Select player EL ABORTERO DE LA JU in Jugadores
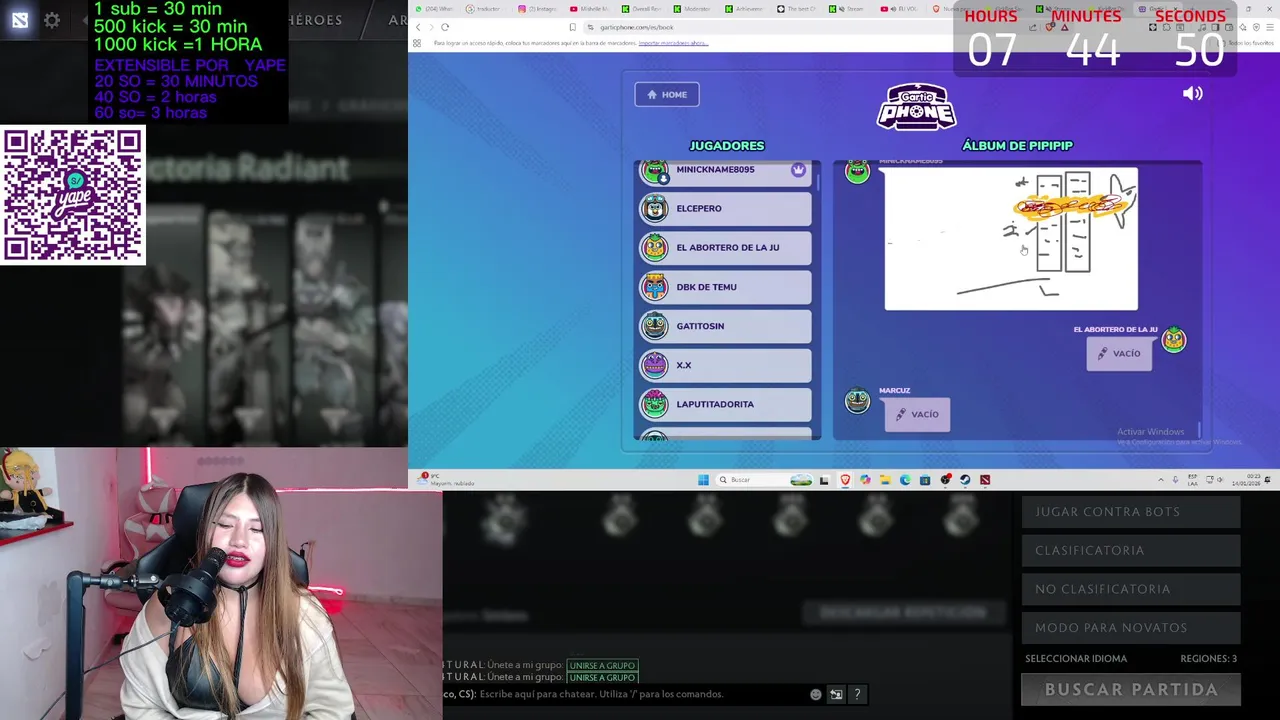Viewport: 1280px width, 720px height. tap(726, 247)
